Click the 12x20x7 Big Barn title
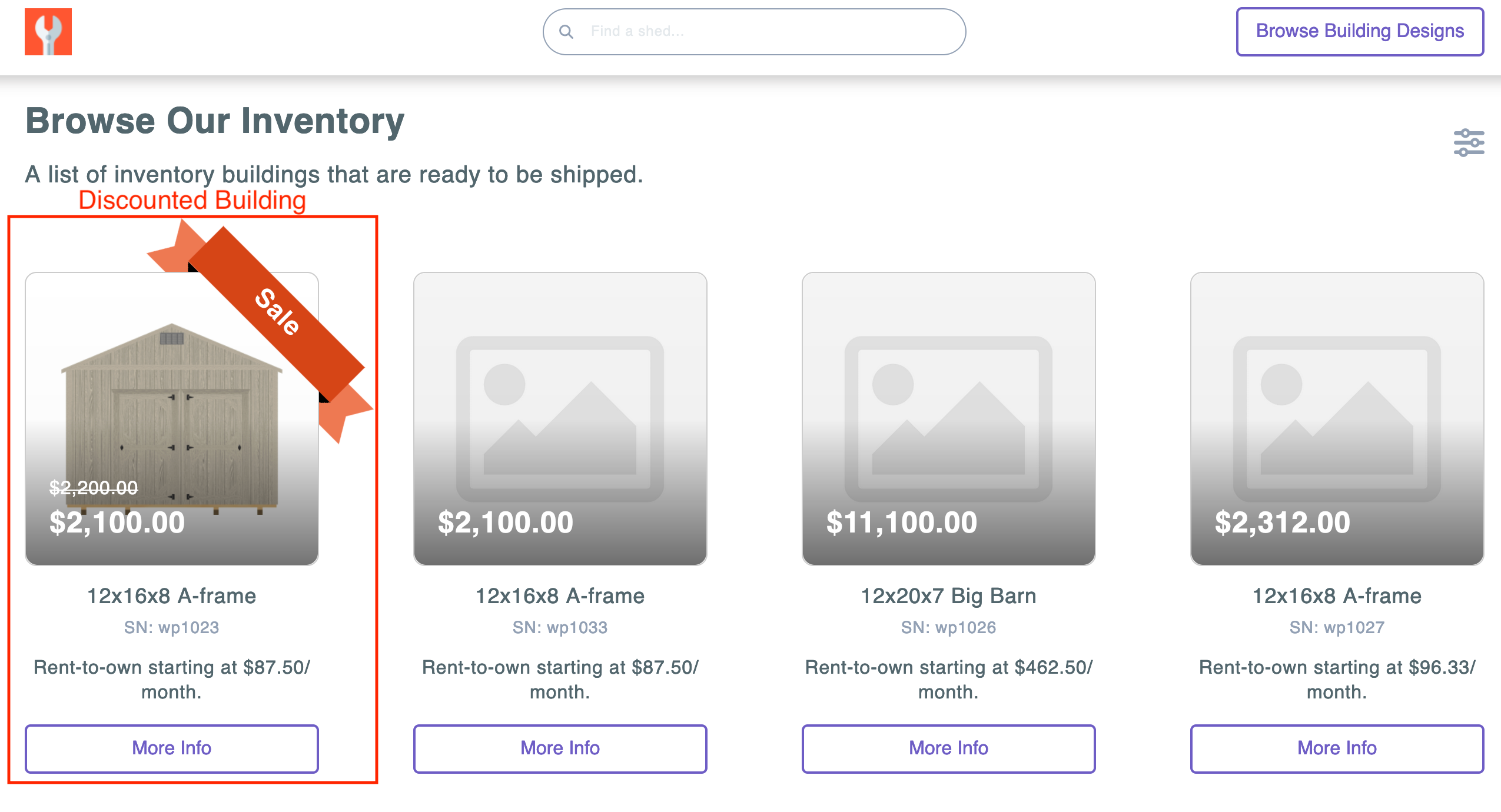 pos(948,596)
